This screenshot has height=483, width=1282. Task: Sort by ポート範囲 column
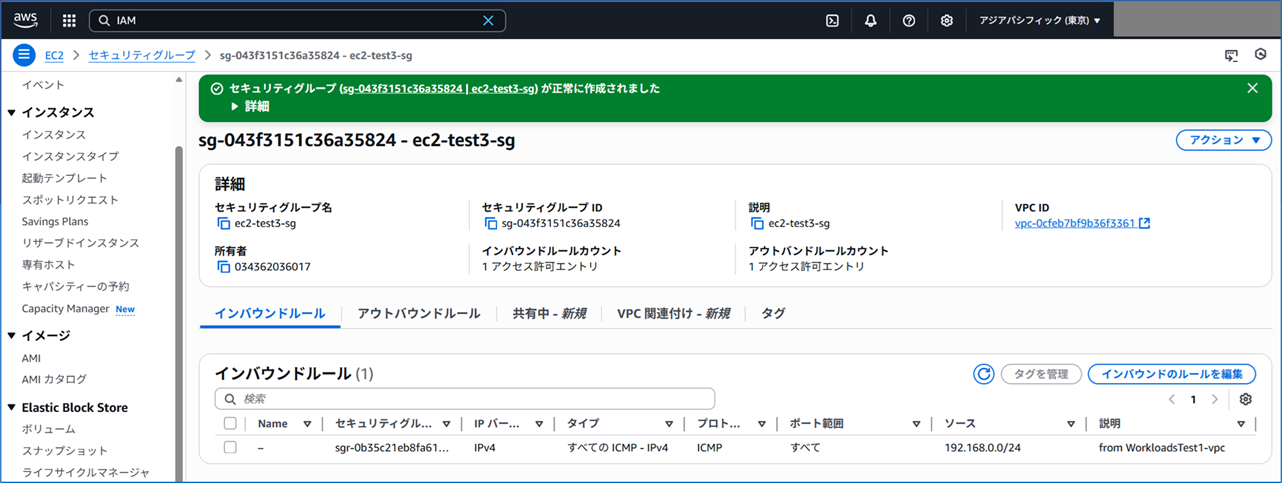pyautogui.click(x=918, y=424)
